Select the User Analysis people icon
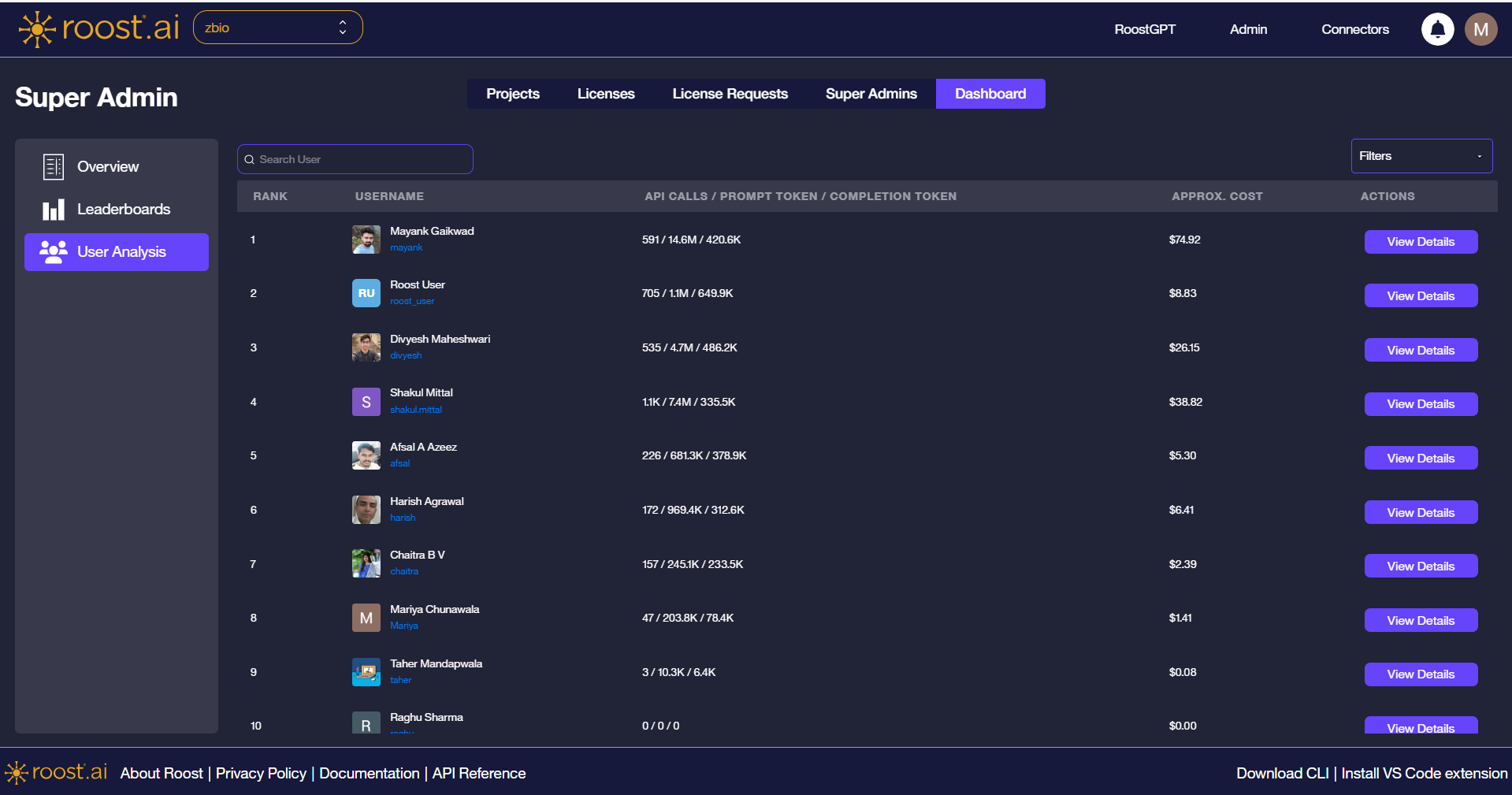 pyautogui.click(x=53, y=251)
